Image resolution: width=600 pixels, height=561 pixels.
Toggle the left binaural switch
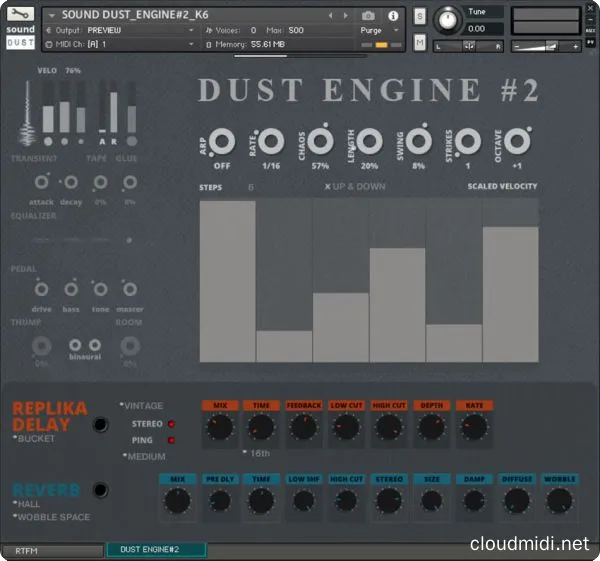coord(75,345)
